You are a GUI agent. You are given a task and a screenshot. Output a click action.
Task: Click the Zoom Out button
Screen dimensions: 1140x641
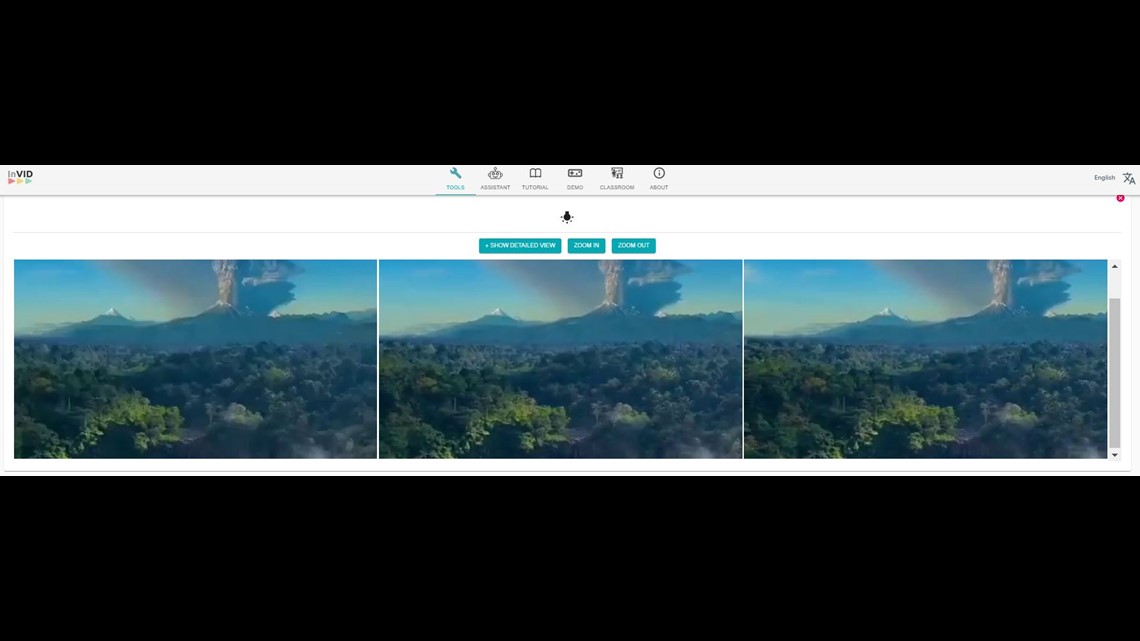pyautogui.click(x=633, y=245)
